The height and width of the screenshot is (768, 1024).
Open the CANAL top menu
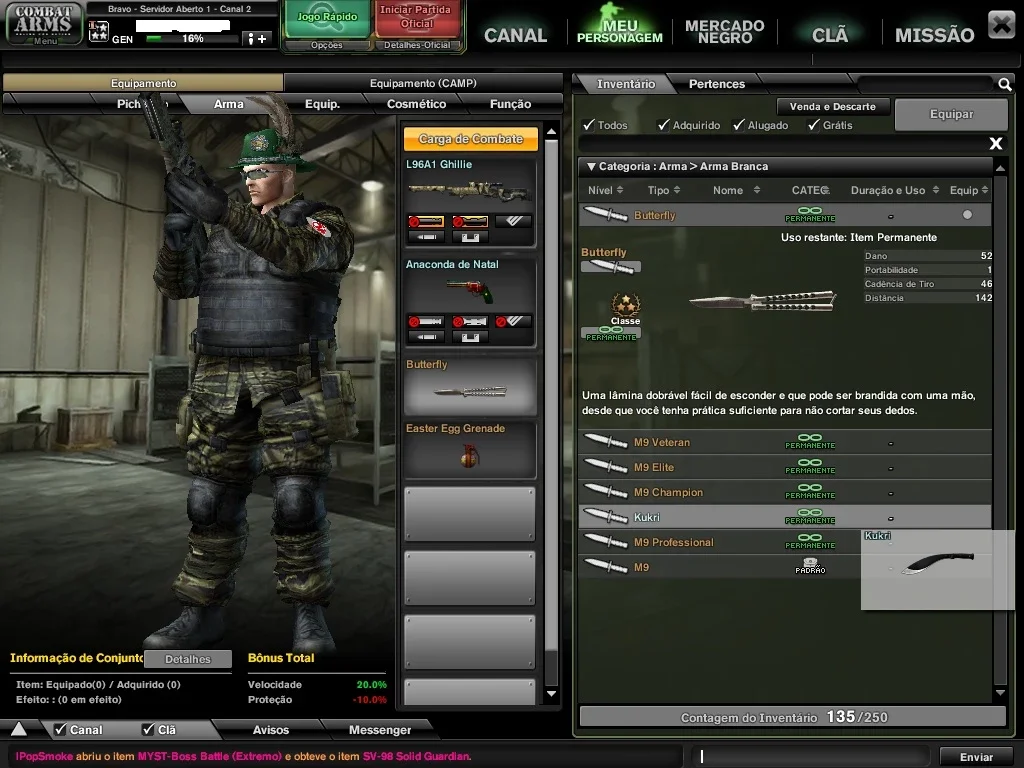pyautogui.click(x=515, y=35)
